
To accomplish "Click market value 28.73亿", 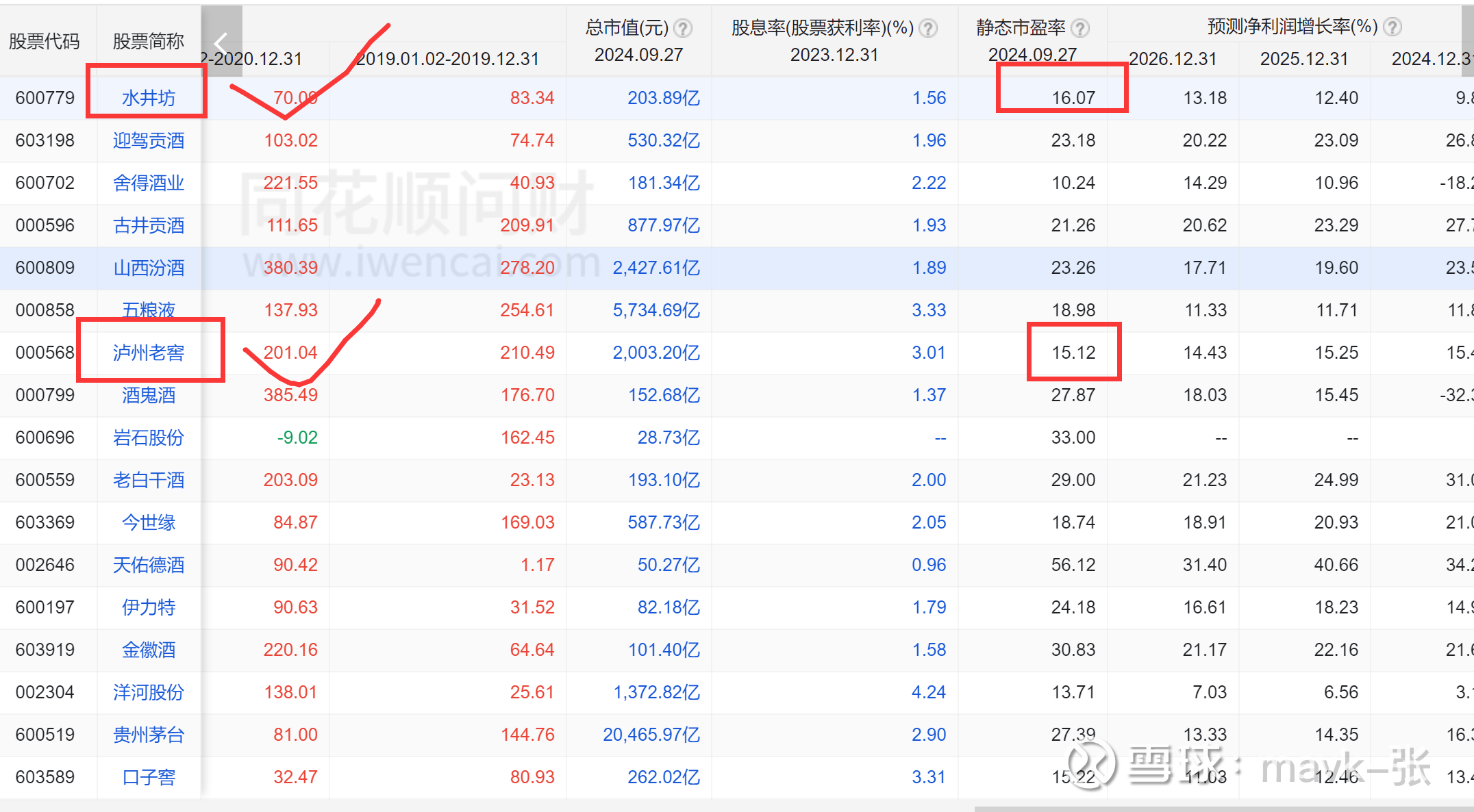I will tap(669, 437).
